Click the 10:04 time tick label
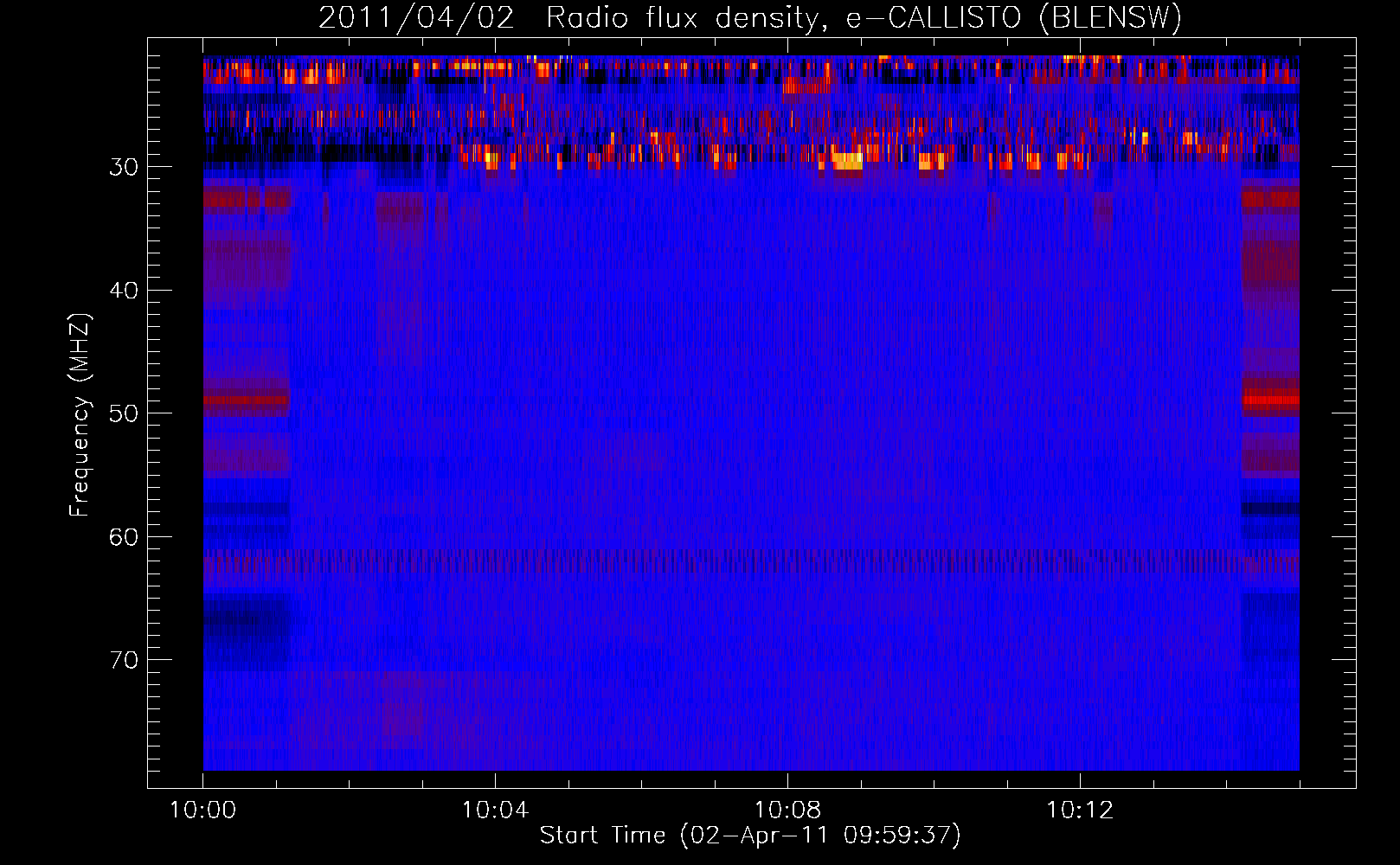Viewport: 1400px width, 865px height. (495, 811)
